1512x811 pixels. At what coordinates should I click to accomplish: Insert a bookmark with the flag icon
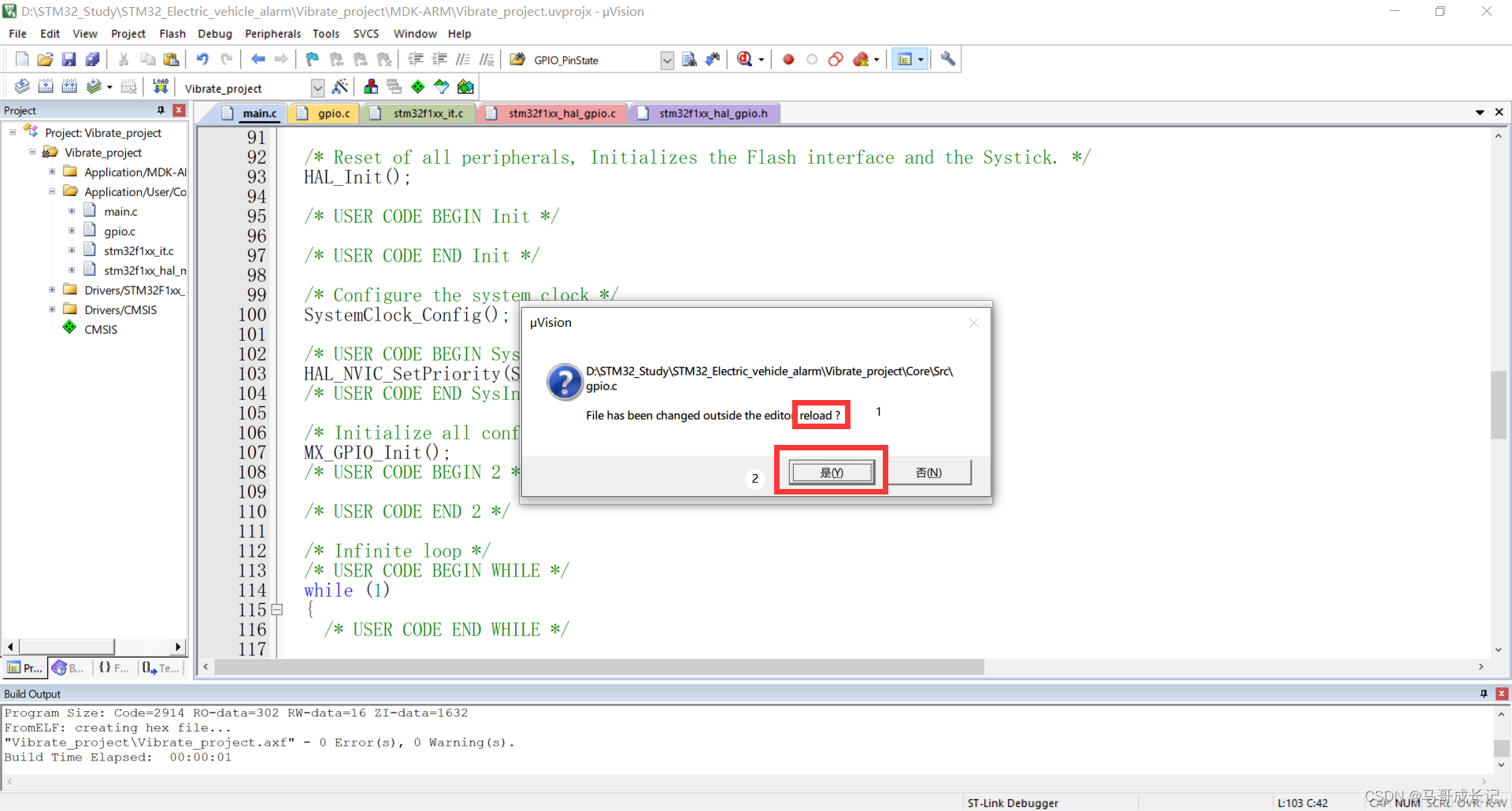click(313, 59)
